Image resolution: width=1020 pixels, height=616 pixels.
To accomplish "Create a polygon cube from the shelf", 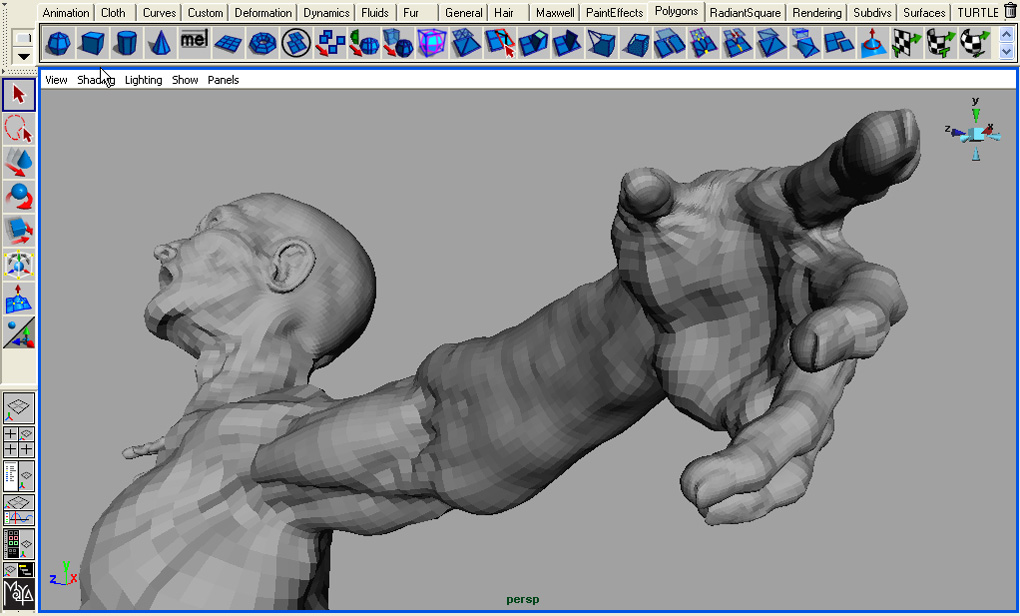I will point(92,43).
